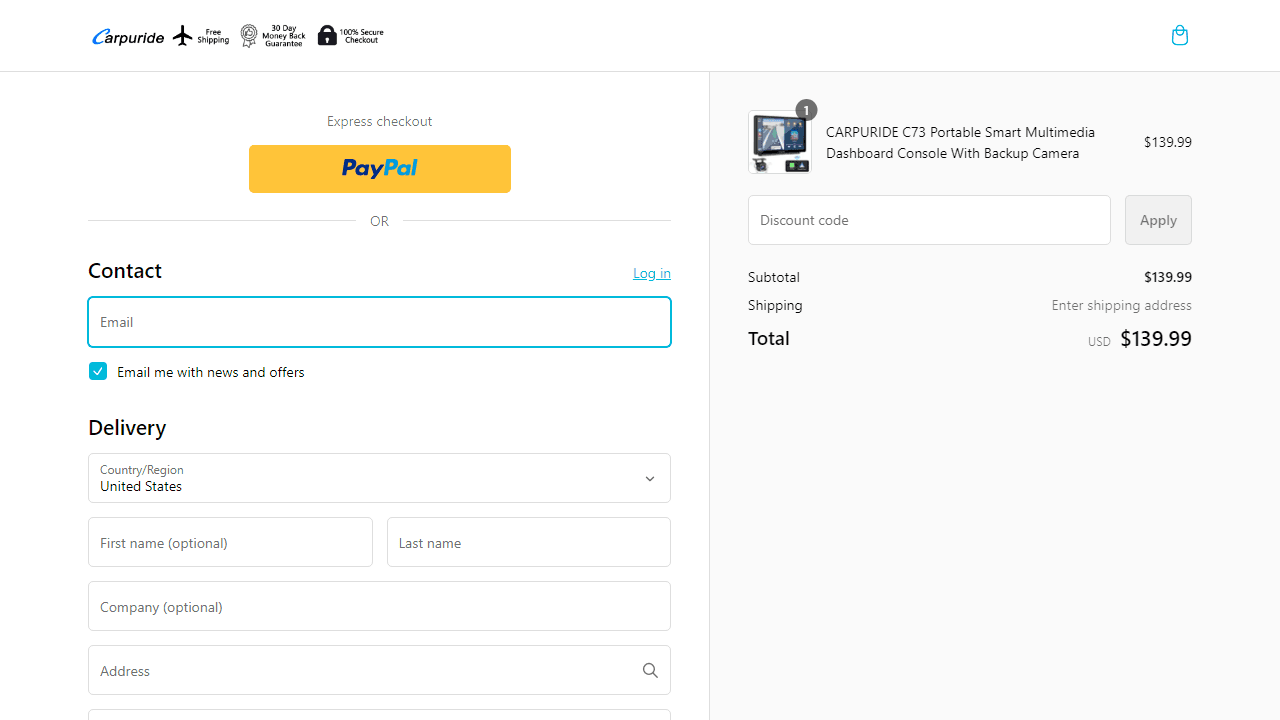1280x720 pixels.
Task: Click the Shipping label in order summary
Action: (775, 305)
